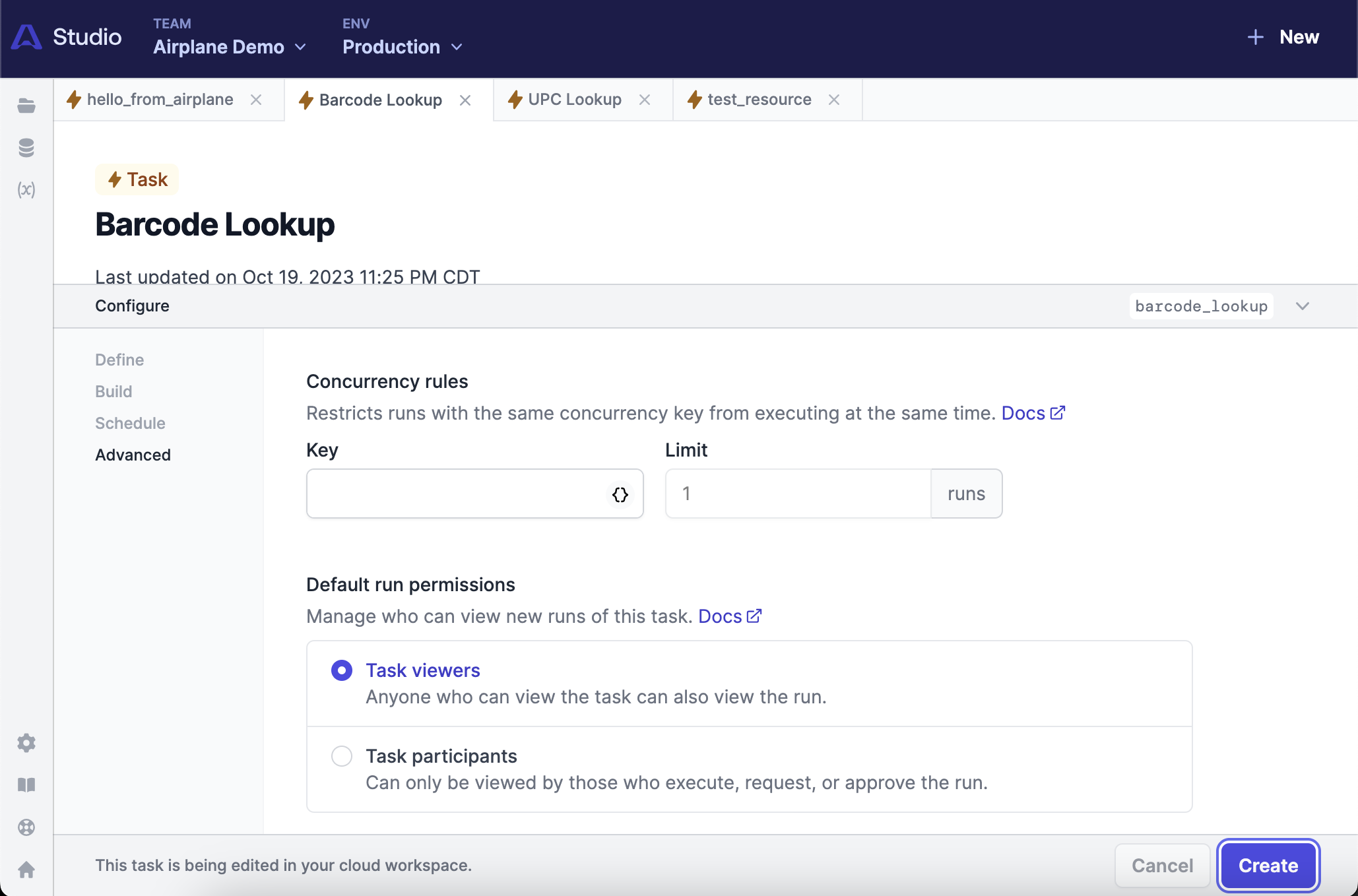
Task: Click the Cancel button
Action: (x=1162, y=866)
